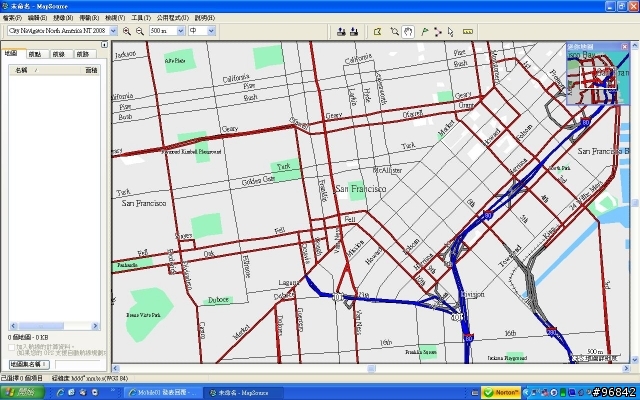This screenshot has width=640, height=400.
Task: Sort the list by 面積 column header
Action: click(91, 70)
